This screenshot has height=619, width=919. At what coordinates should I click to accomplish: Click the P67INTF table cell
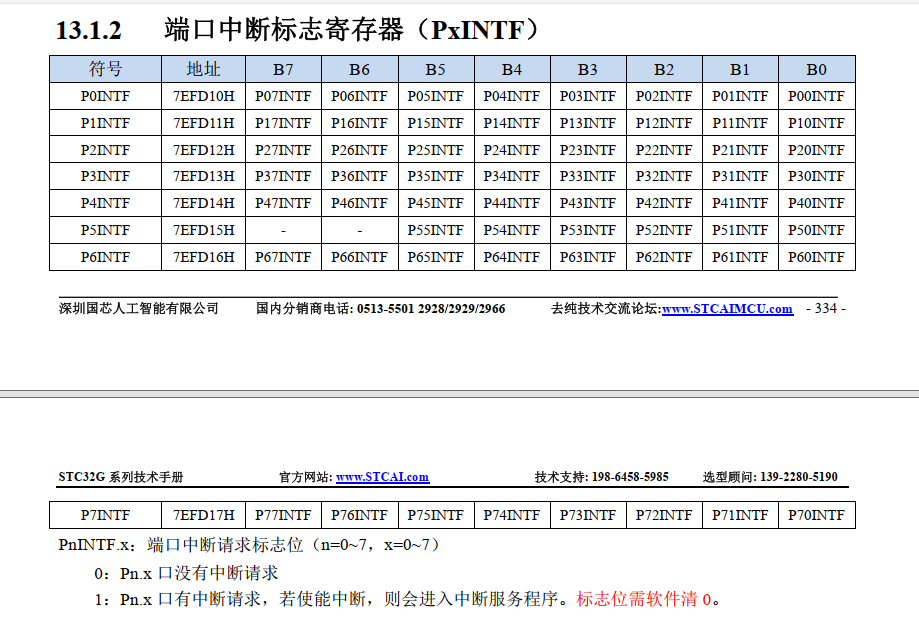[283, 257]
